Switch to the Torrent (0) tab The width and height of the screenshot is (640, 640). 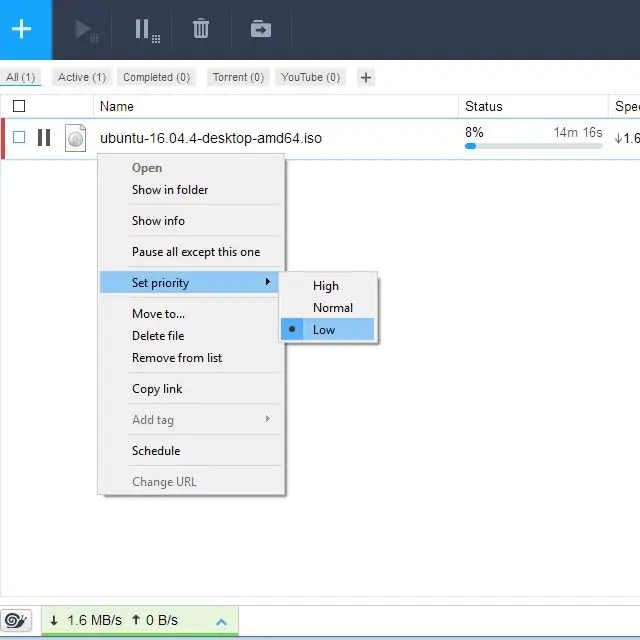click(x=238, y=77)
